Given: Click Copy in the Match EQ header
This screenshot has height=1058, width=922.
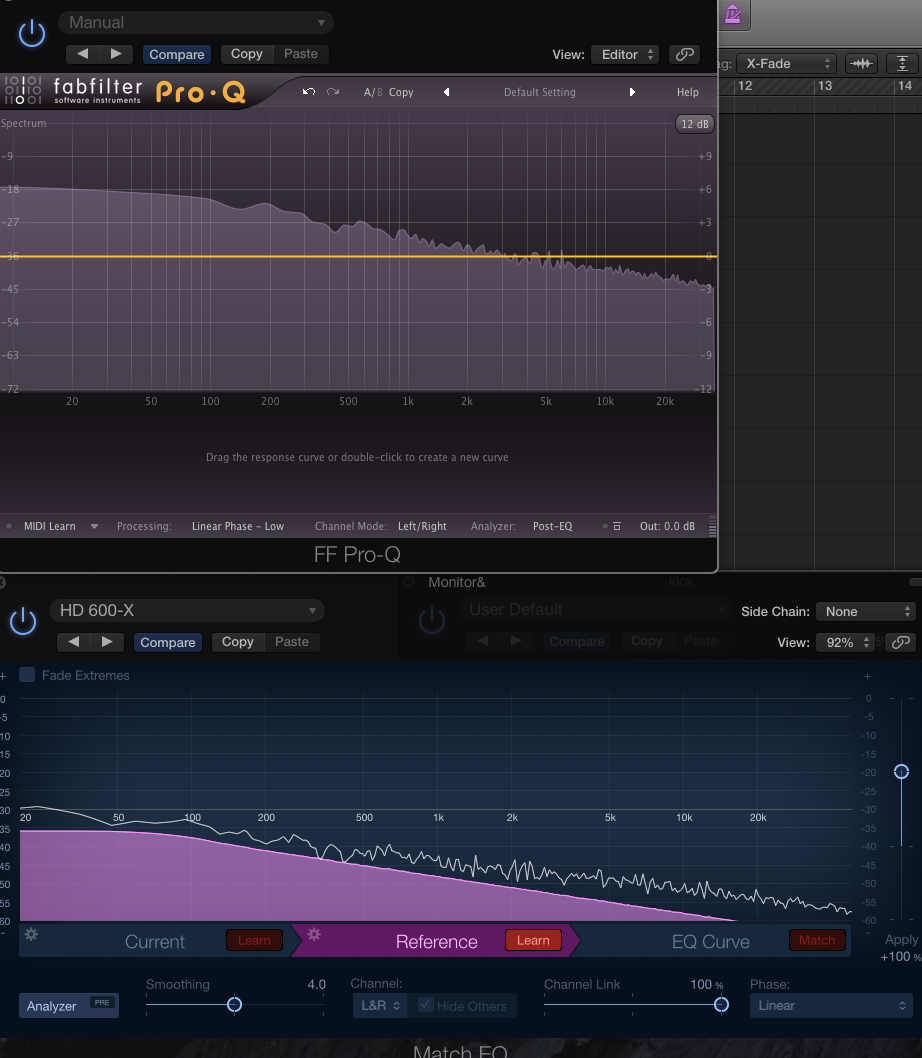Looking at the screenshot, I should point(238,642).
